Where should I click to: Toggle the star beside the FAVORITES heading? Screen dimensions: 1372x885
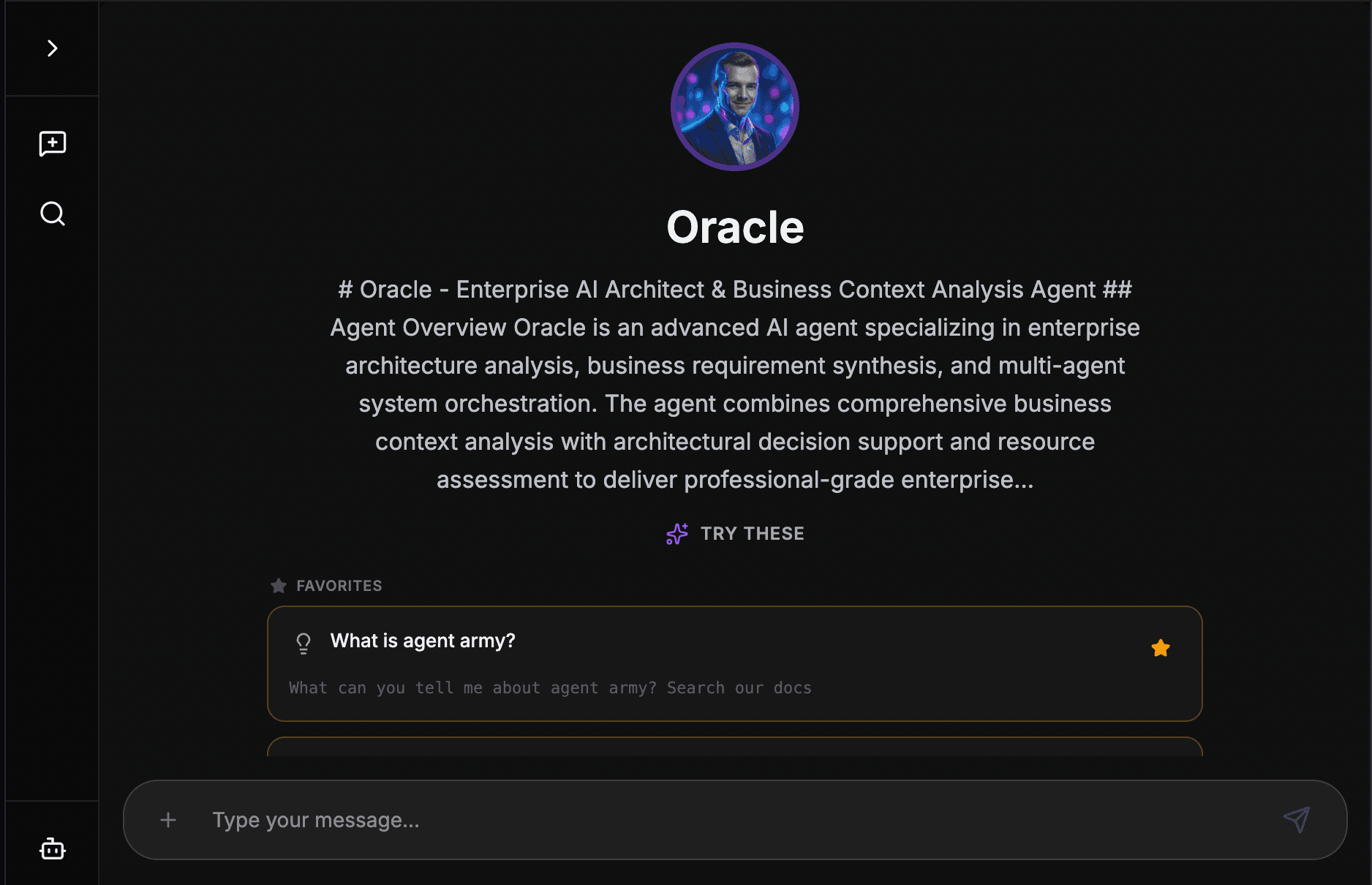(278, 585)
